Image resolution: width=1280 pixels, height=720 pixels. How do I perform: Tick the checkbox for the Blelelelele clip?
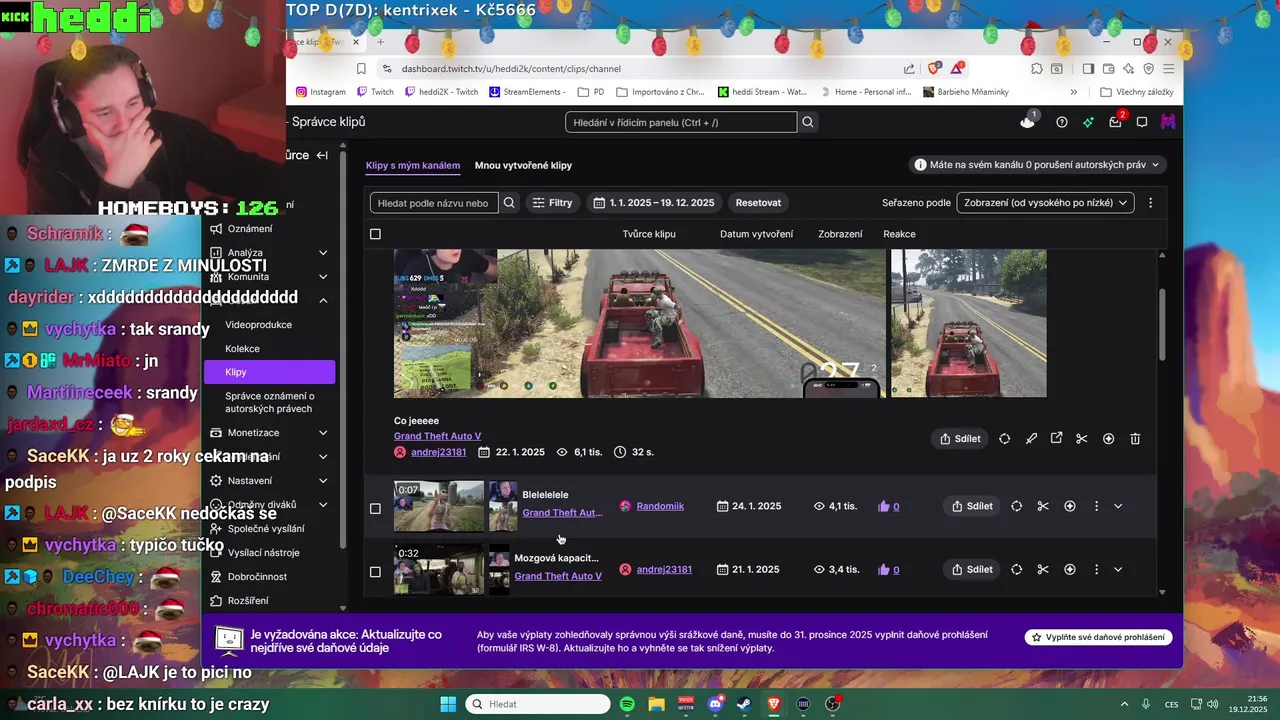click(375, 508)
